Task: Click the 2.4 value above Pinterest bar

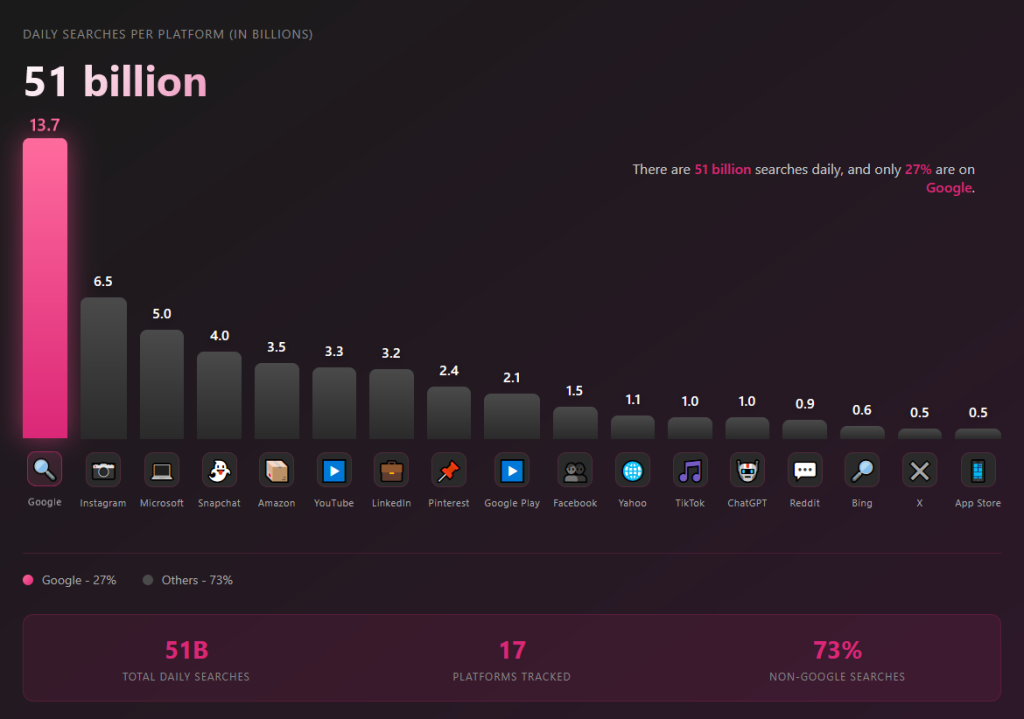Action: click(449, 371)
